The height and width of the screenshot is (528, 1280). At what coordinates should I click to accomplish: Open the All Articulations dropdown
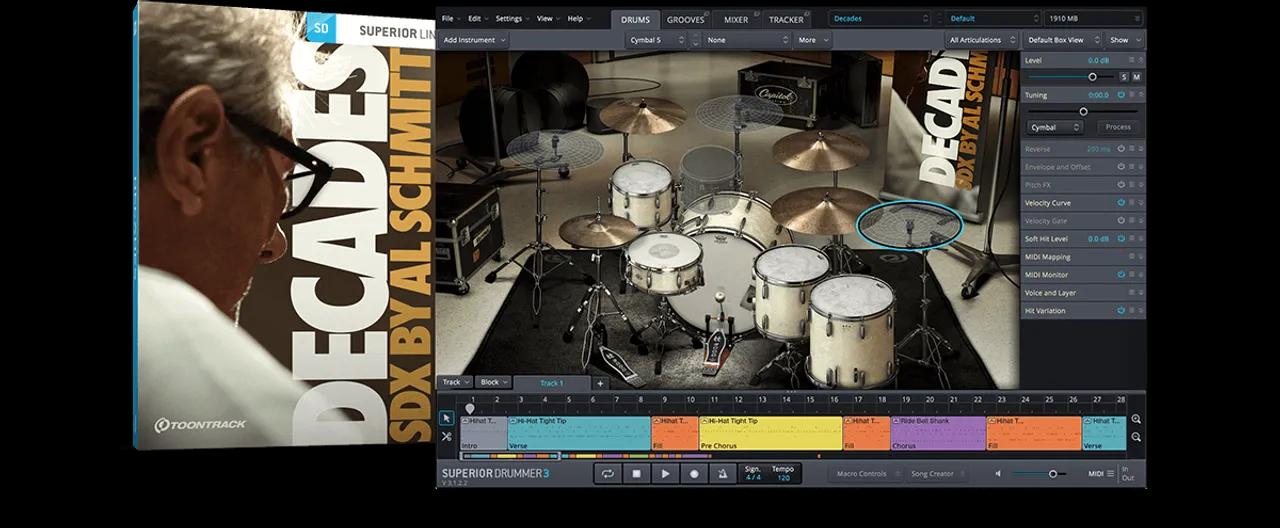(981, 40)
